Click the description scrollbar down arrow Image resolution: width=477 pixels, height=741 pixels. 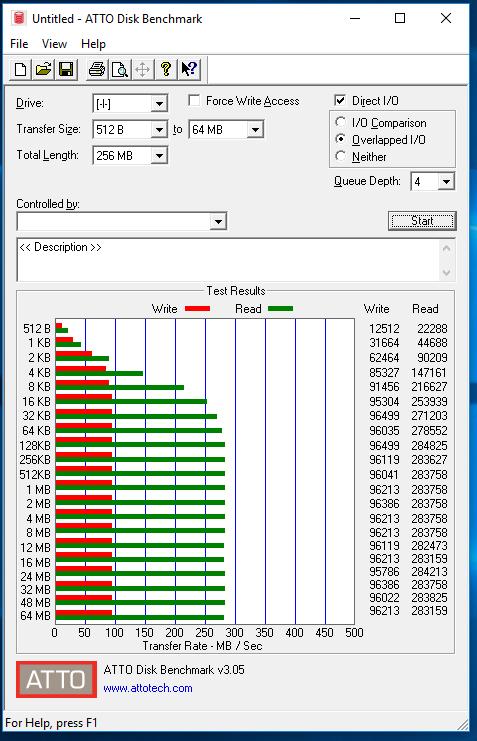[447, 273]
